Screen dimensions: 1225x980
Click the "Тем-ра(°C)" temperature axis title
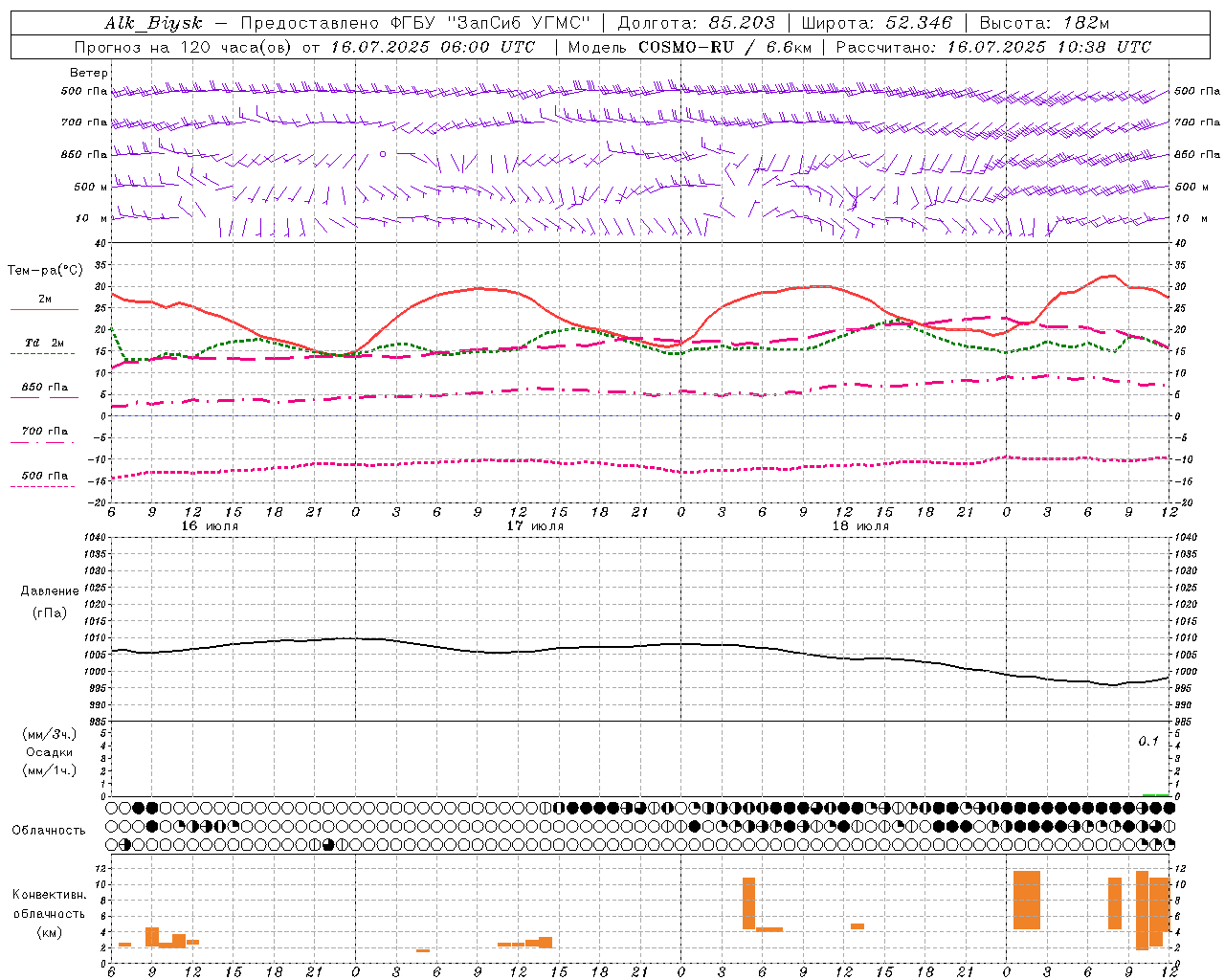pyautogui.click(x=45, y=271)
